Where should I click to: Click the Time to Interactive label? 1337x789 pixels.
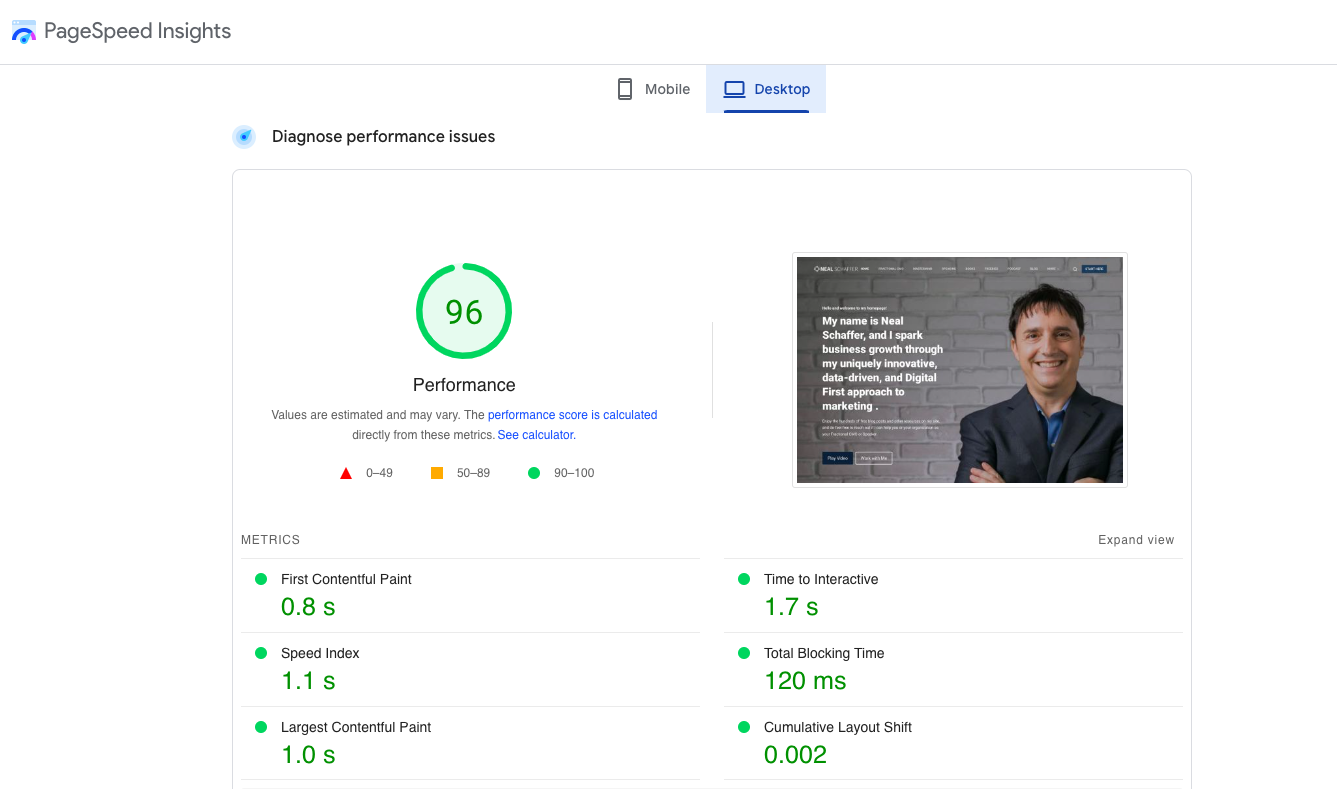(821, 579)
